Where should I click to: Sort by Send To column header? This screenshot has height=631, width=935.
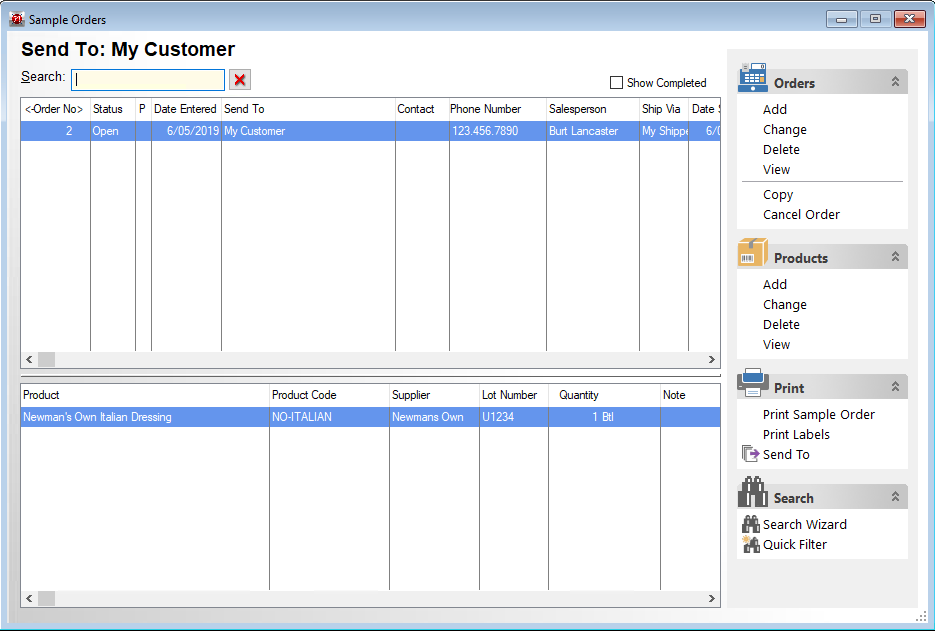tap(308, 109)
